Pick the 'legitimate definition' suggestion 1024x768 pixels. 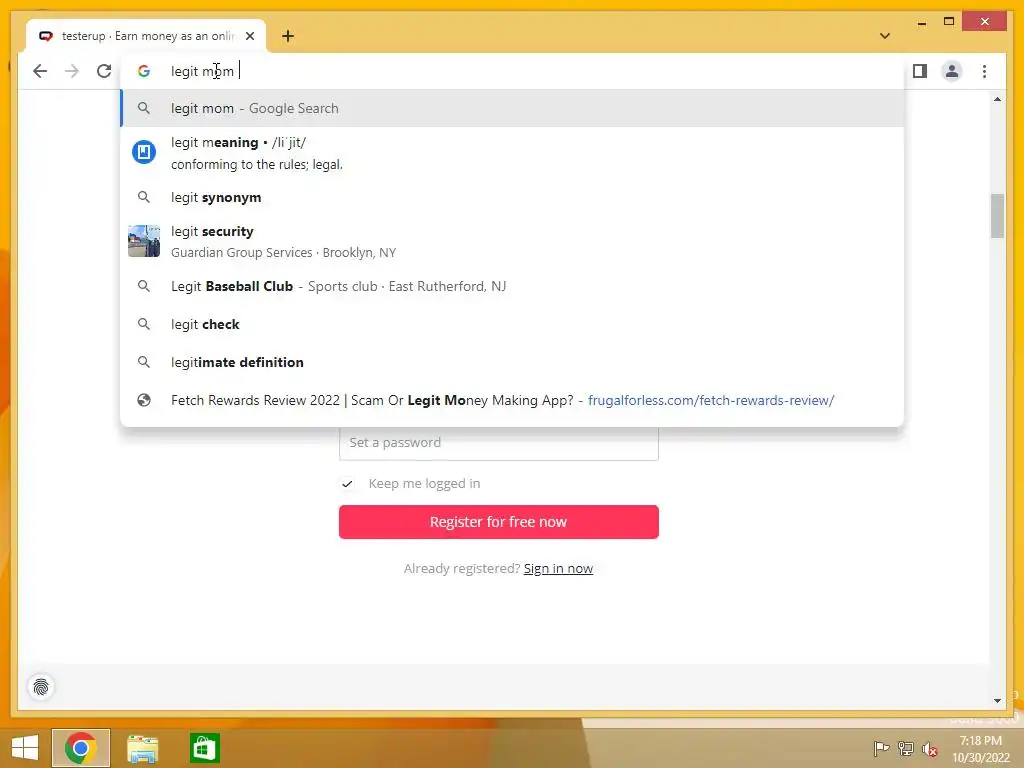[x=513, y=362]
